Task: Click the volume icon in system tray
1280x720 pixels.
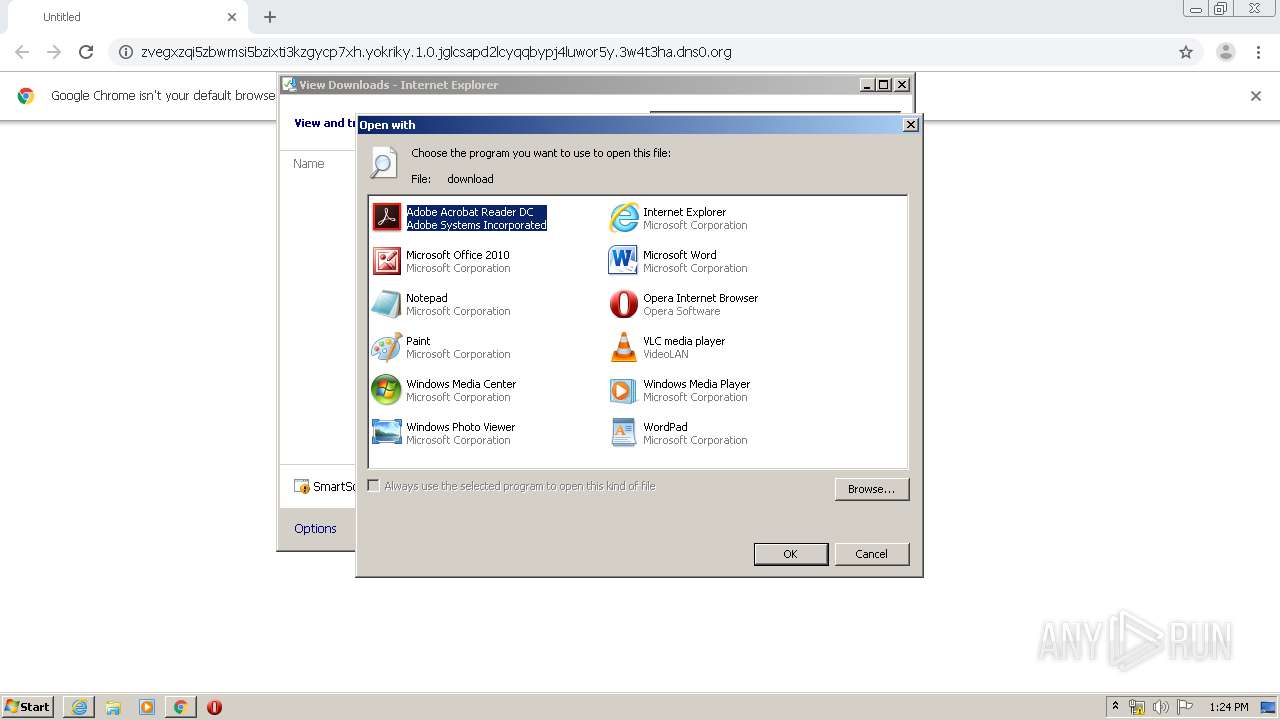Action: (1160, 707)
